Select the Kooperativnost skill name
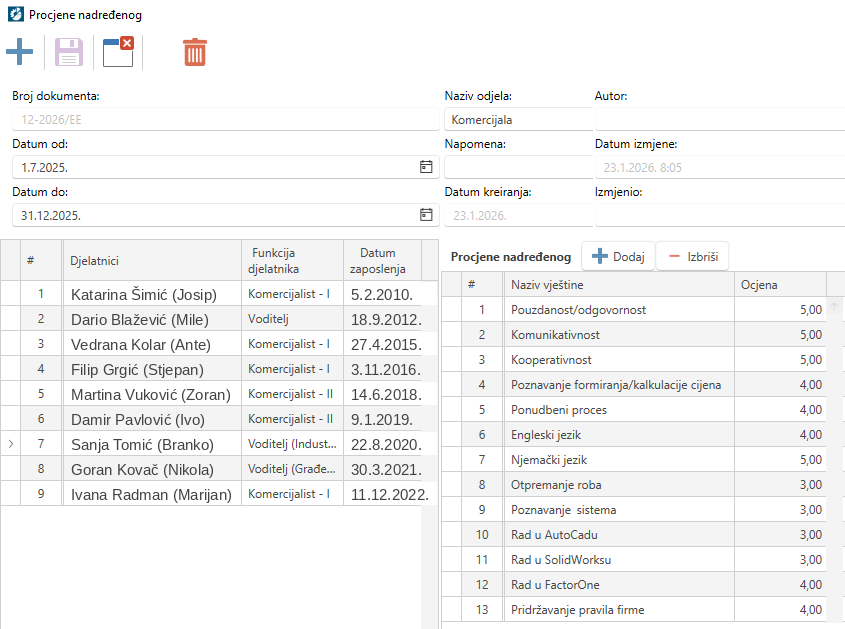 click(x=551, y=360)
